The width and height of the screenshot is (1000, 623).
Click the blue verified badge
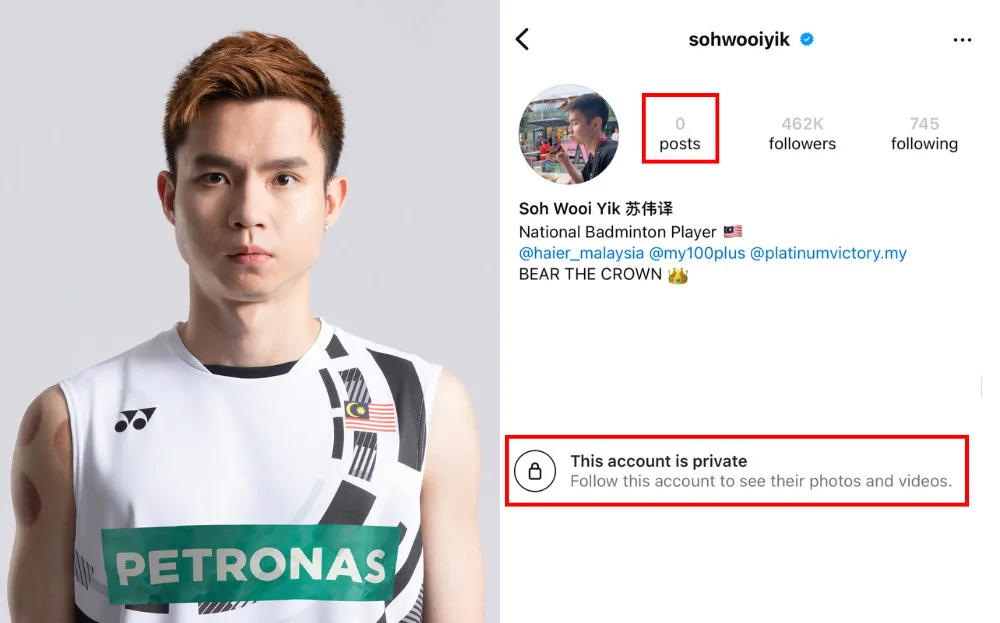point(807,40)
